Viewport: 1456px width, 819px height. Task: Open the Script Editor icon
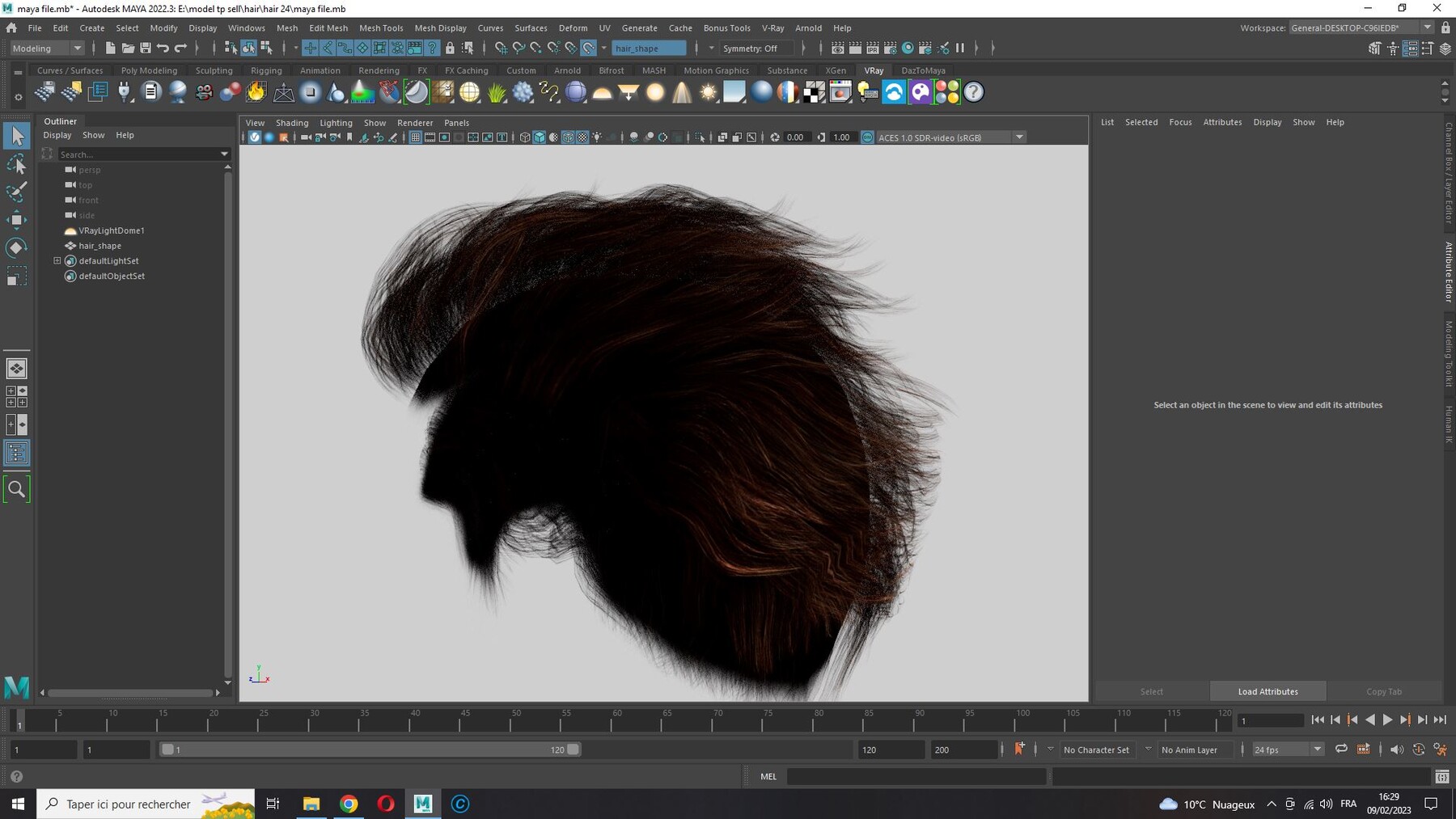(1442, 776)
